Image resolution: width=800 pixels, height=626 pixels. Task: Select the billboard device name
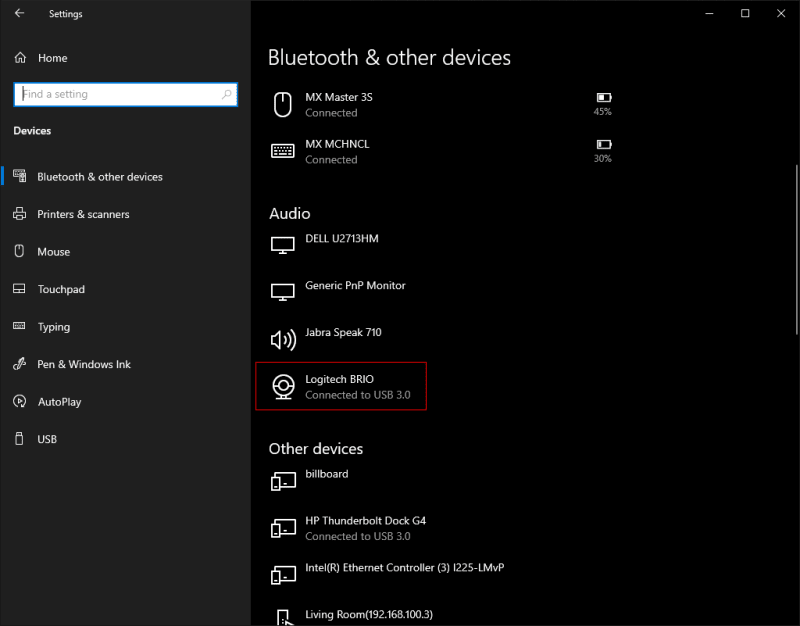click(x=327, y=474)
